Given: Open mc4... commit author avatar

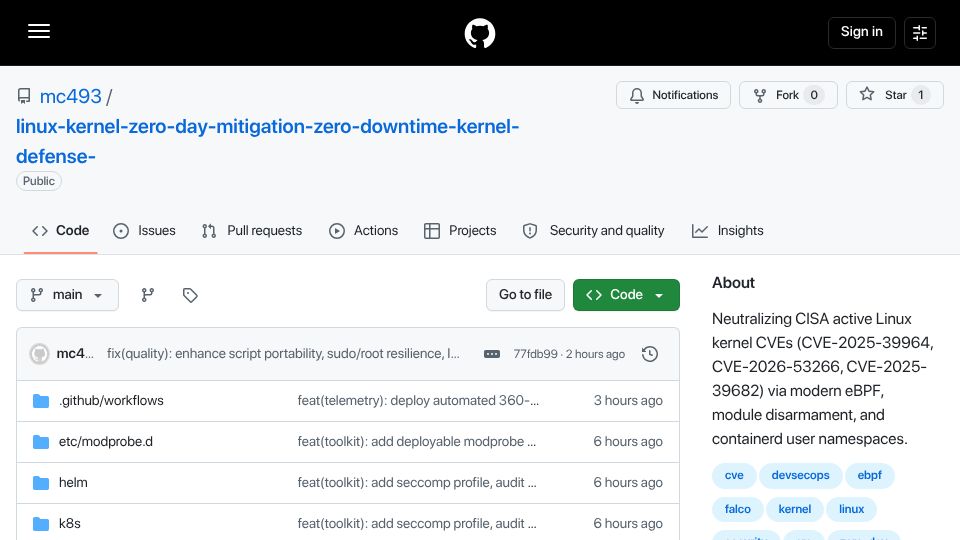Looking at the screenshot, I should pos(39,354).
